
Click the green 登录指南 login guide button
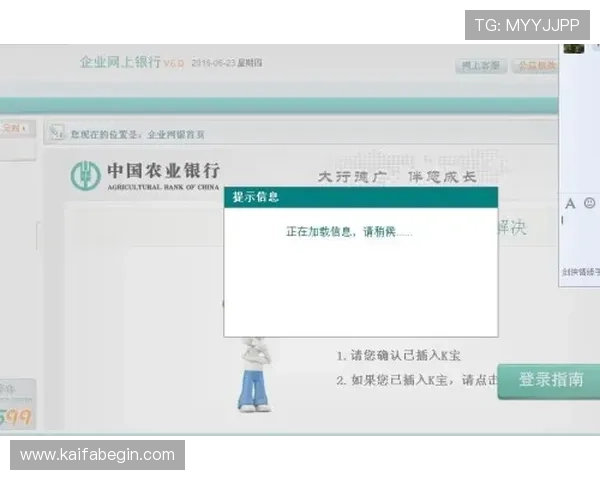[x=550, y=380]
